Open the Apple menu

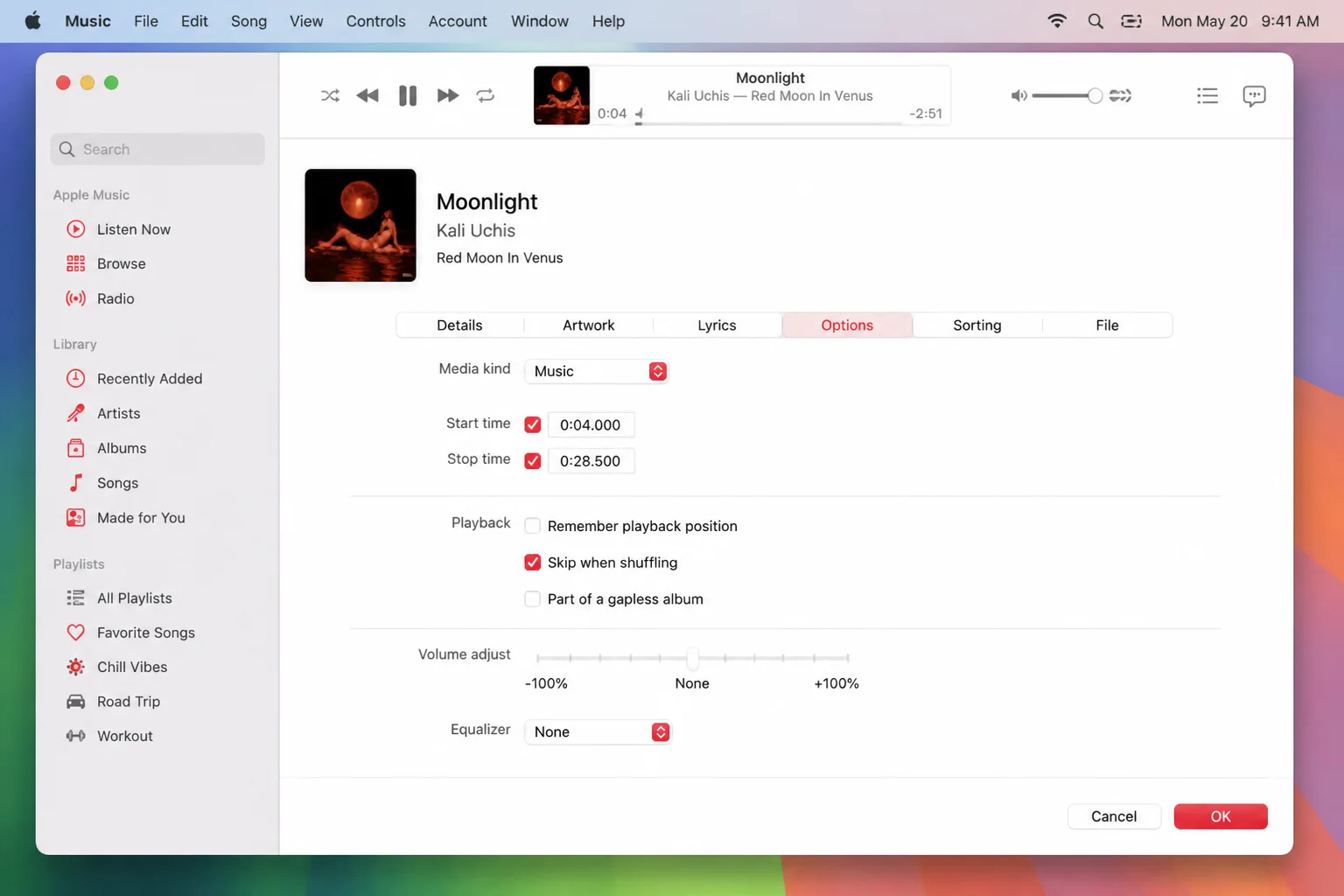pyautogui.click(x=32, y=21)
